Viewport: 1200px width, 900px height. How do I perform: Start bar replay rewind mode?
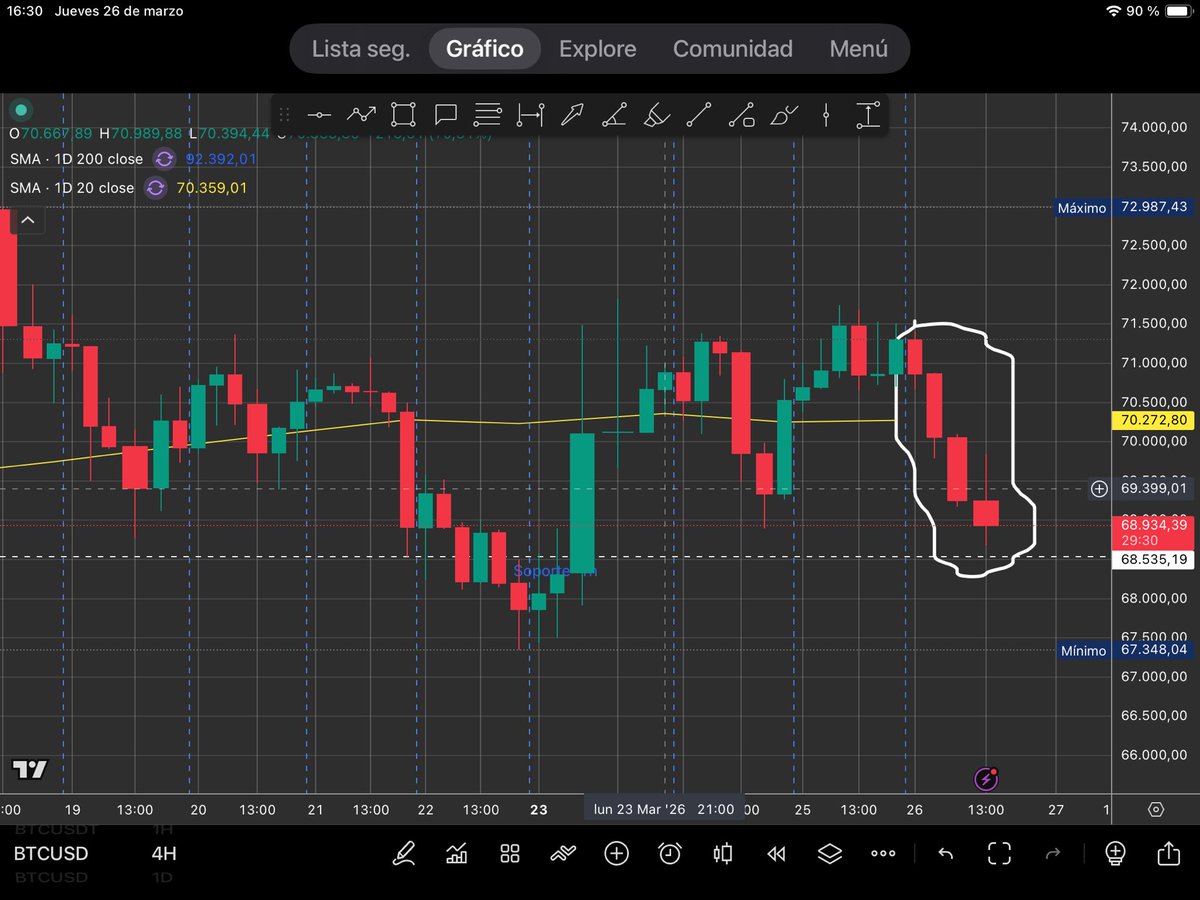click(x=776, y=853)
